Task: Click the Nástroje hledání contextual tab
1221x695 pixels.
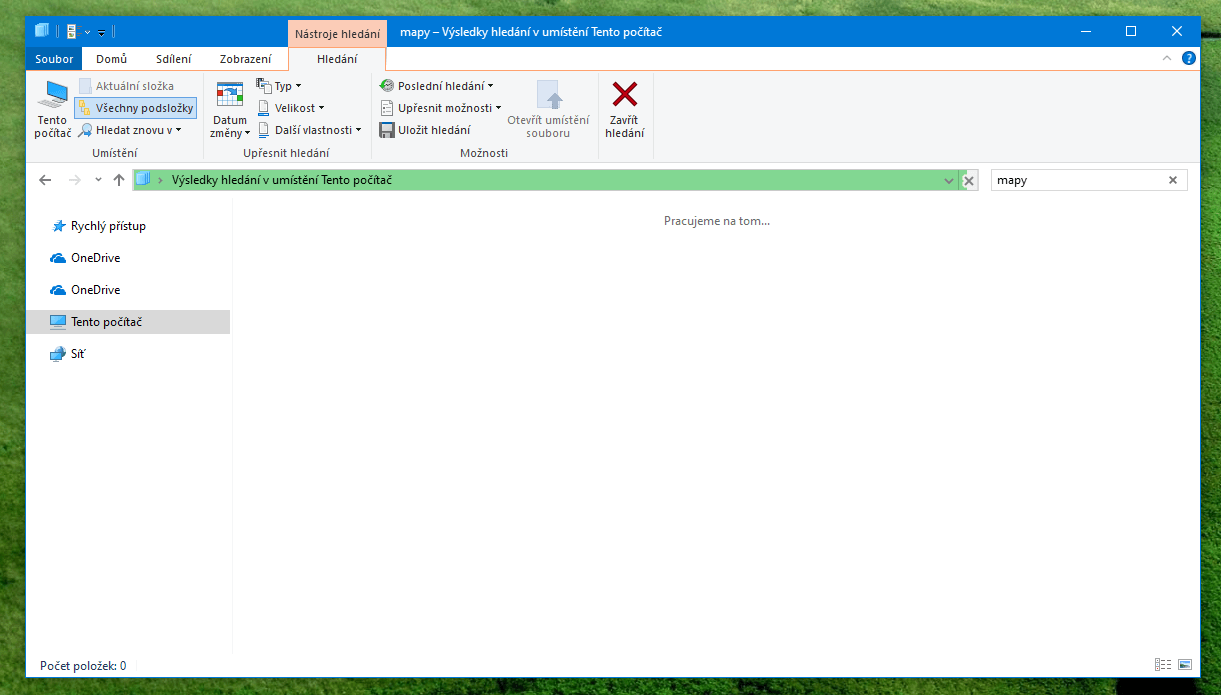Action: point(337,33)
